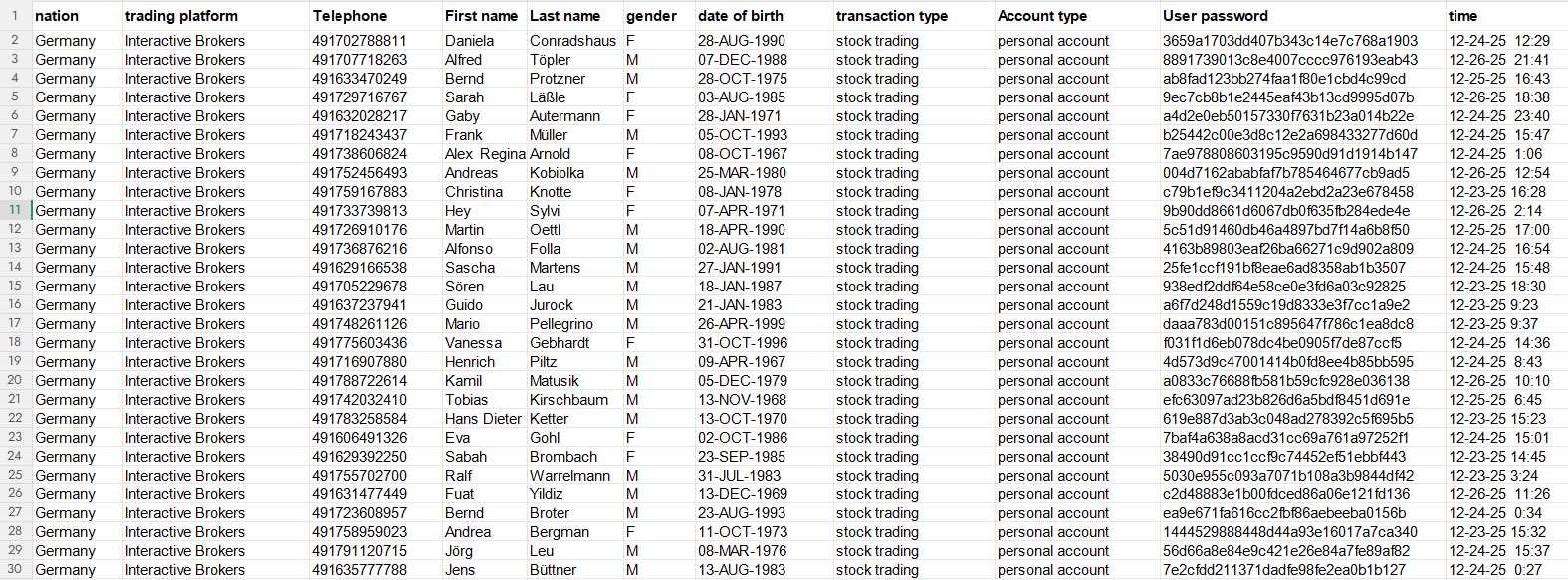Click date of birth 28-AUG-1990
Screen dimensions: 1568x580
(x=764, y=41)
